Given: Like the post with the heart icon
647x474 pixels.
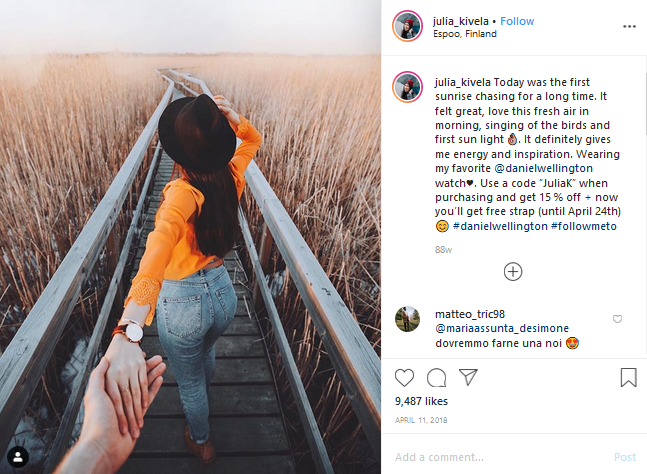Looking at the screenshot, I should click(404, 377).
